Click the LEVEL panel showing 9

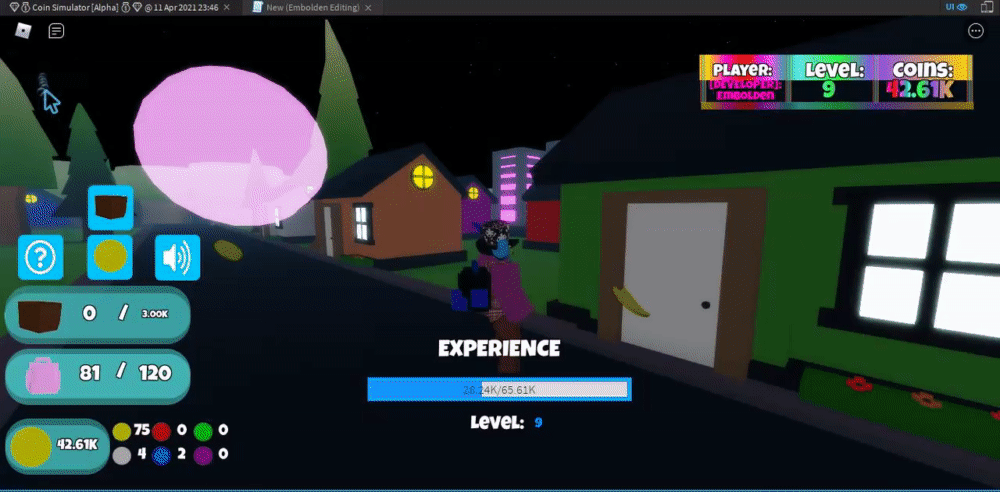point(830,82)
